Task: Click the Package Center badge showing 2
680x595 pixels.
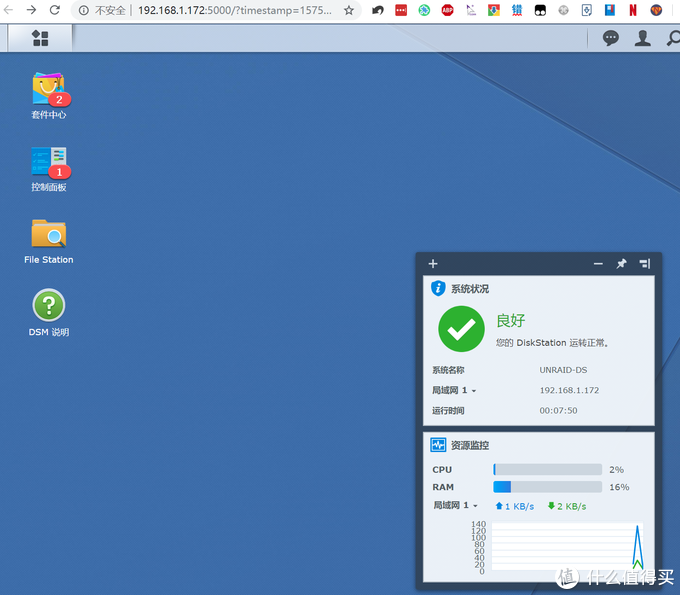Action: (x=59, y=99)
